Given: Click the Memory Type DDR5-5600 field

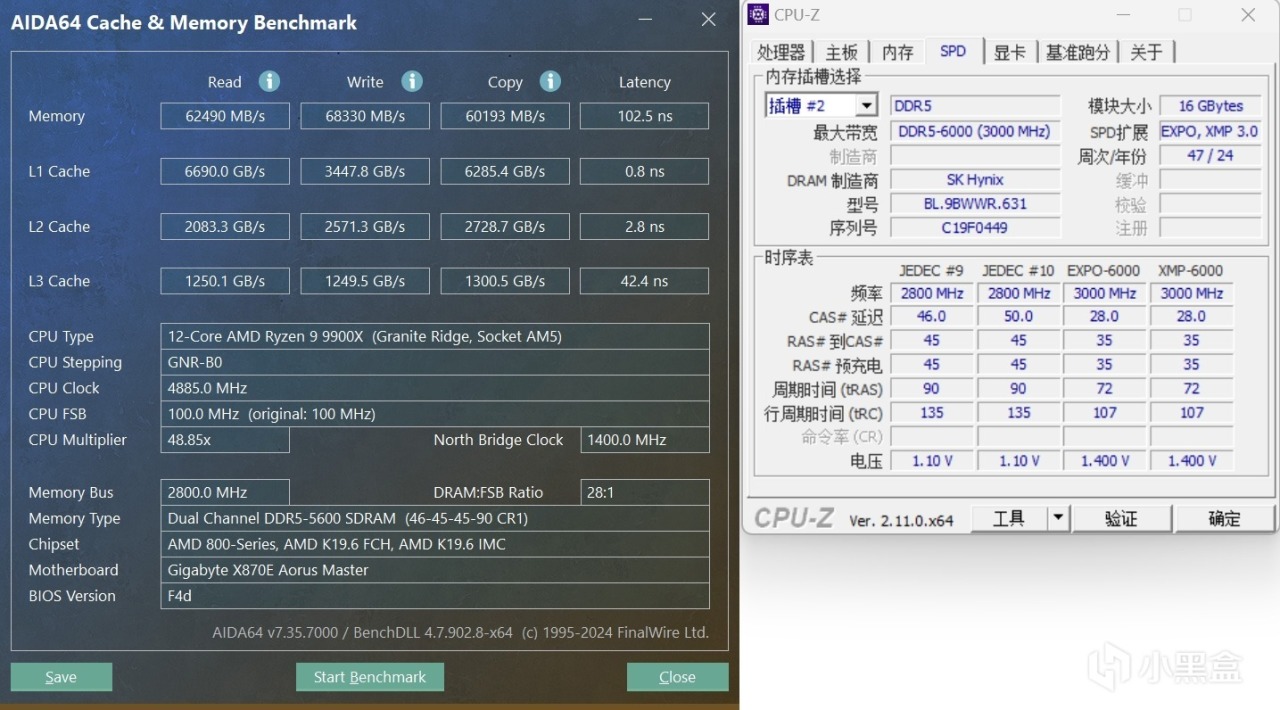Looking at the screenshot, I should tap(435, 518).
